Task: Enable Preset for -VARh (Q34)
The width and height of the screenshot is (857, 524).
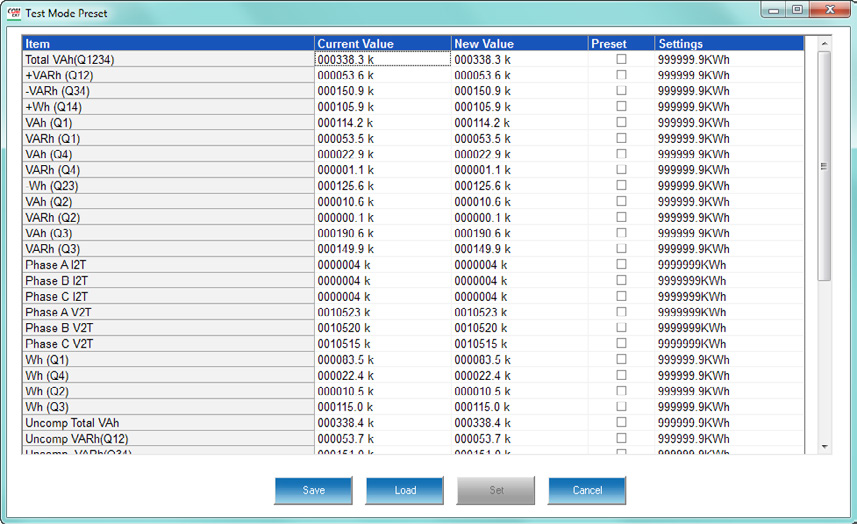Action: click(x=621, y=91)
